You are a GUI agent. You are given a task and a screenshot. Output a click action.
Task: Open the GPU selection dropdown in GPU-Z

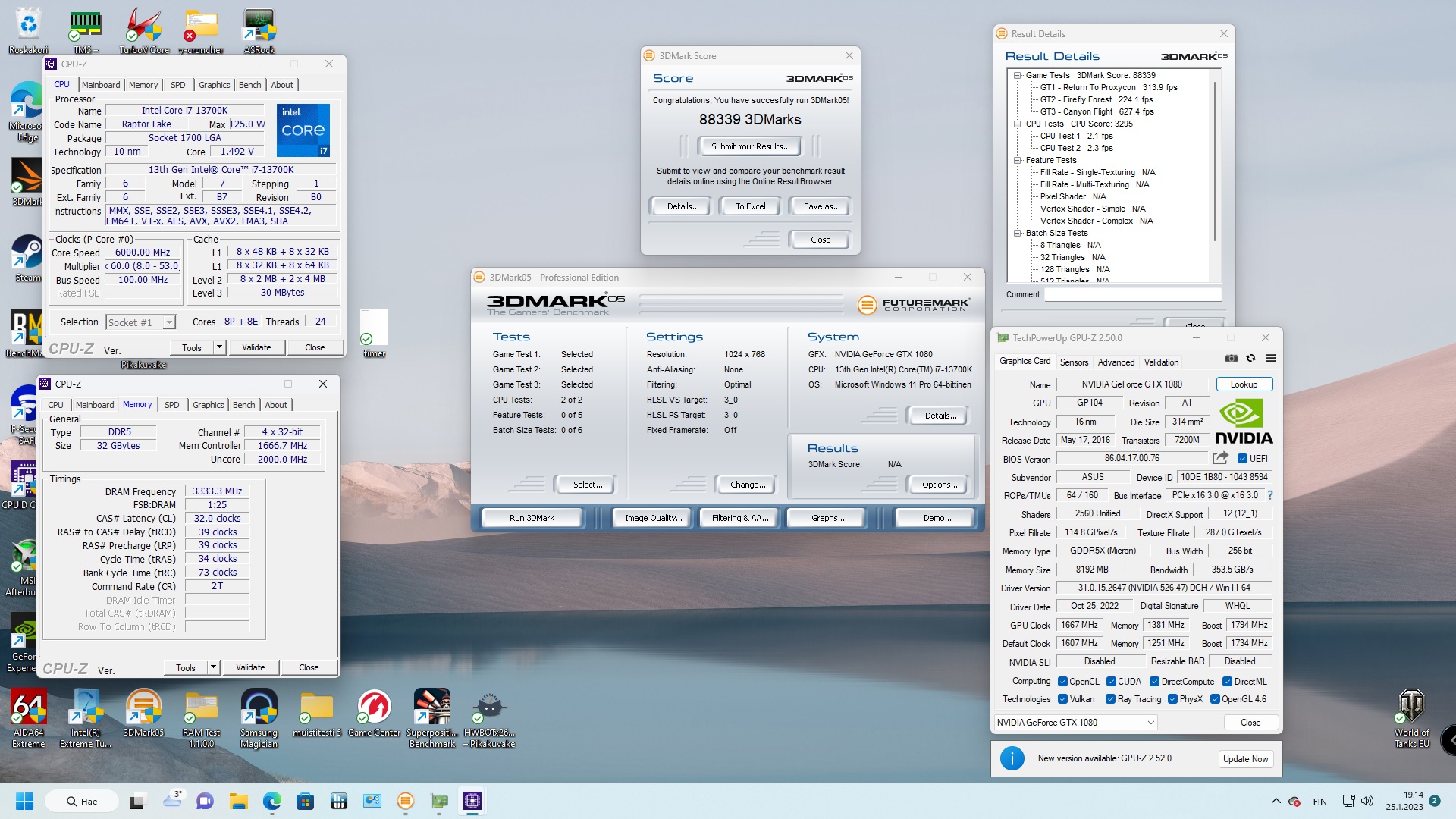pyautogui.click(x=1075, y=723)
